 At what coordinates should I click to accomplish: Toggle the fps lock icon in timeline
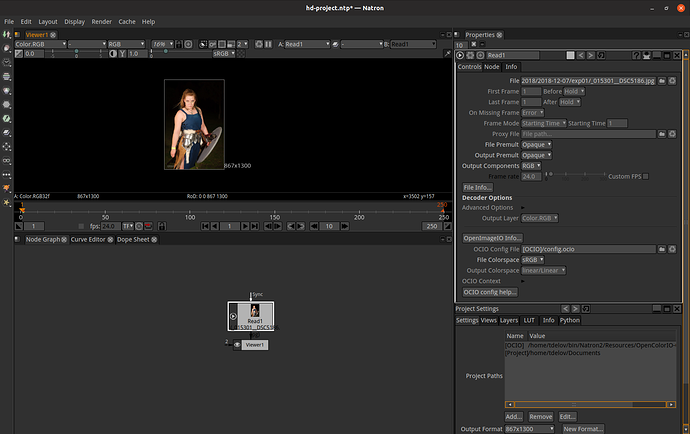(x=162, y=226)
